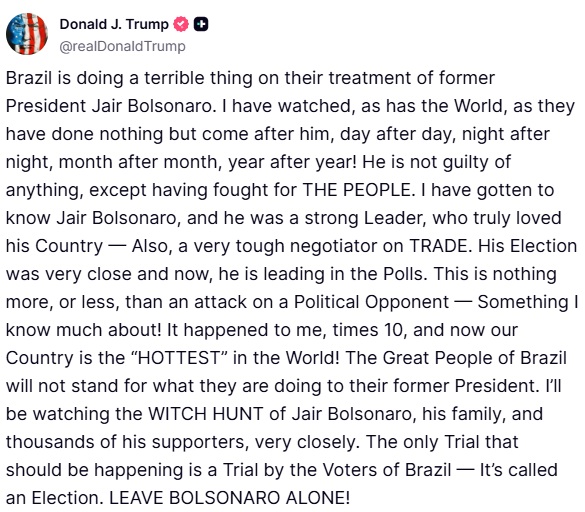This screenshot has height=512, width=585.
Task: Click the quoted word “HOTTEST”
Action: 180,358
